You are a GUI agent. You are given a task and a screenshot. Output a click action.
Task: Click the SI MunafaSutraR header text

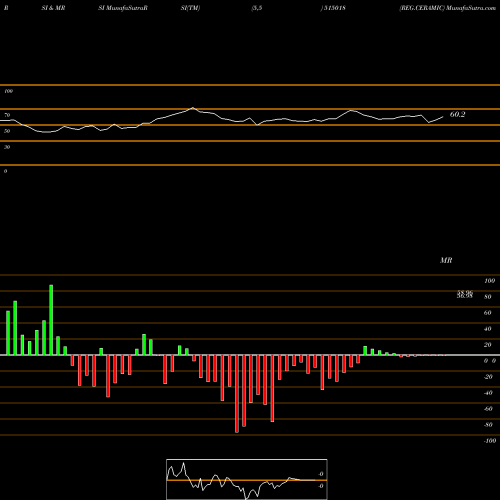[x=123, y=8]
